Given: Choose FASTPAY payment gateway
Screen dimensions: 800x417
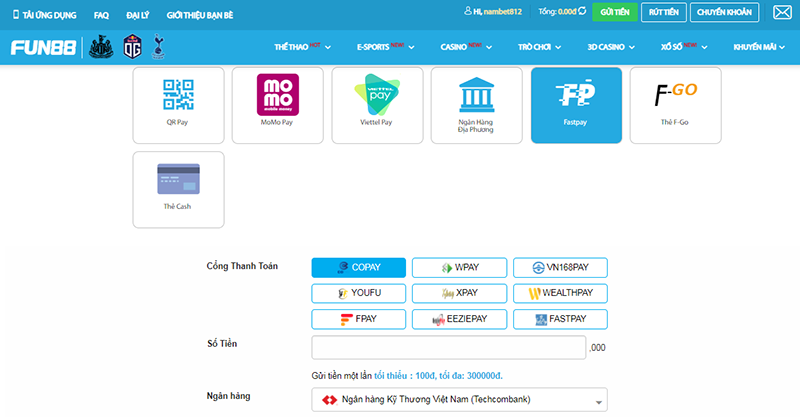Looking at the screenshot, I should (x=560, y=319).
